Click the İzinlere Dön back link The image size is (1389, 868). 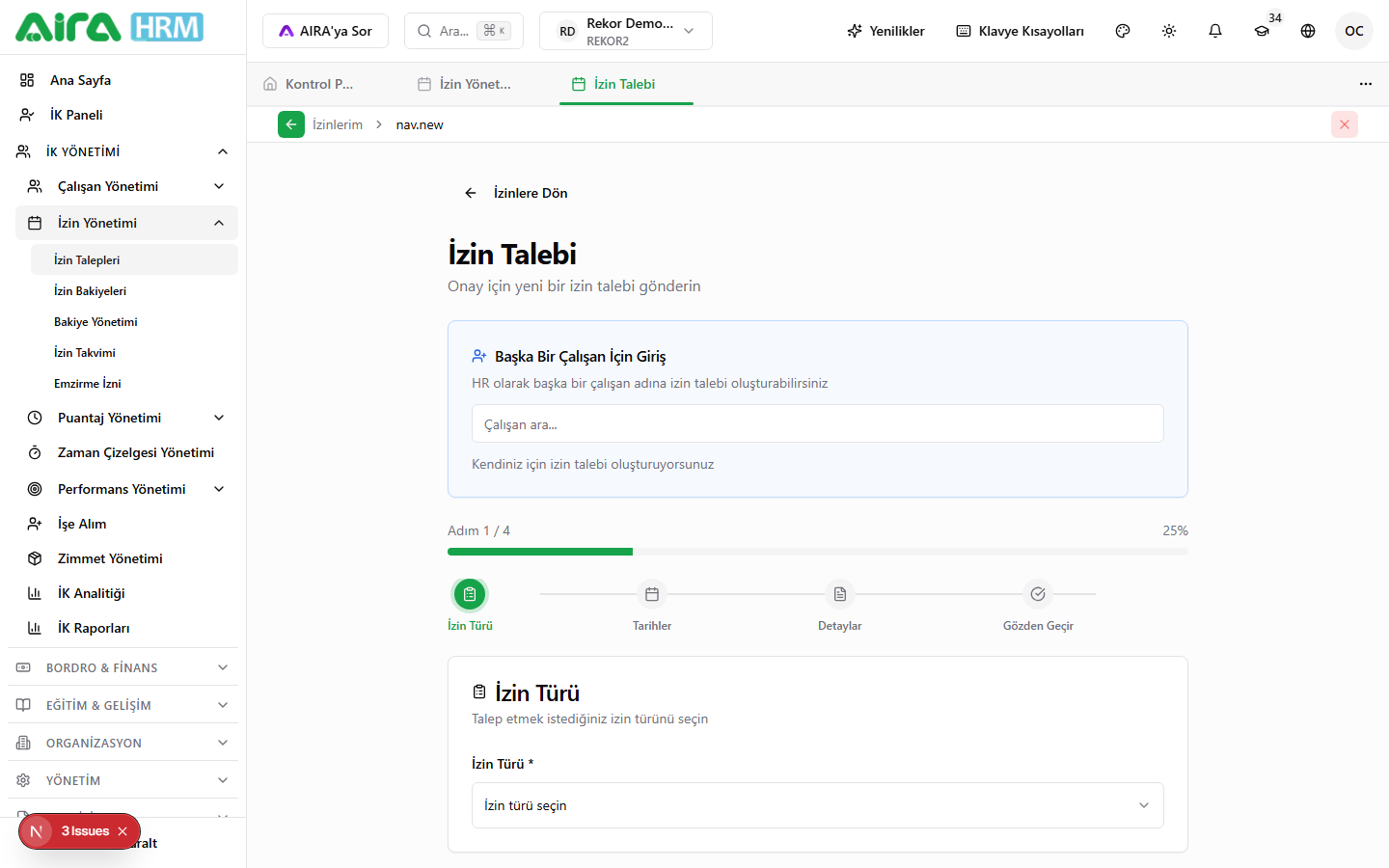pos(515,193)
